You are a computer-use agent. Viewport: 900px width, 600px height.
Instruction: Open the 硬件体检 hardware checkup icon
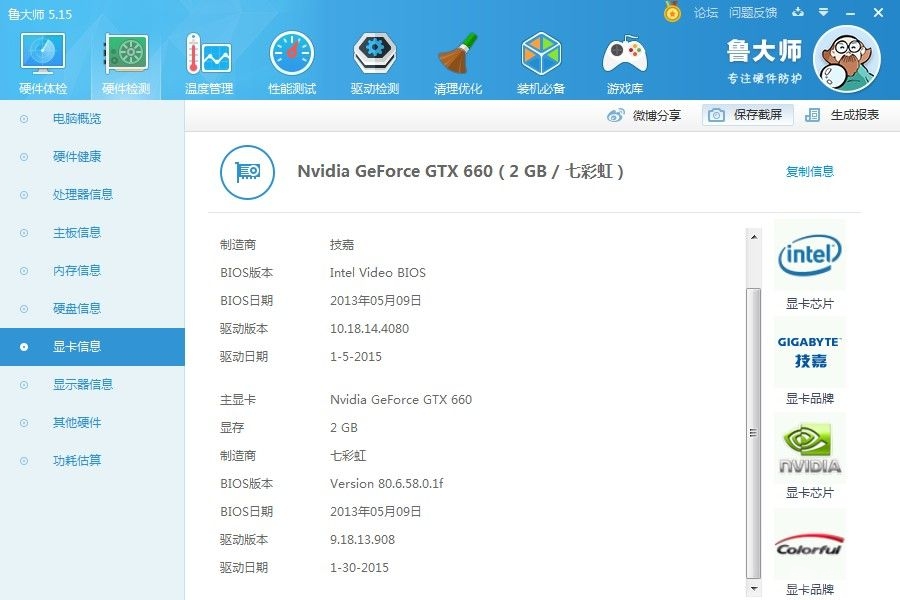pos(43,62)
